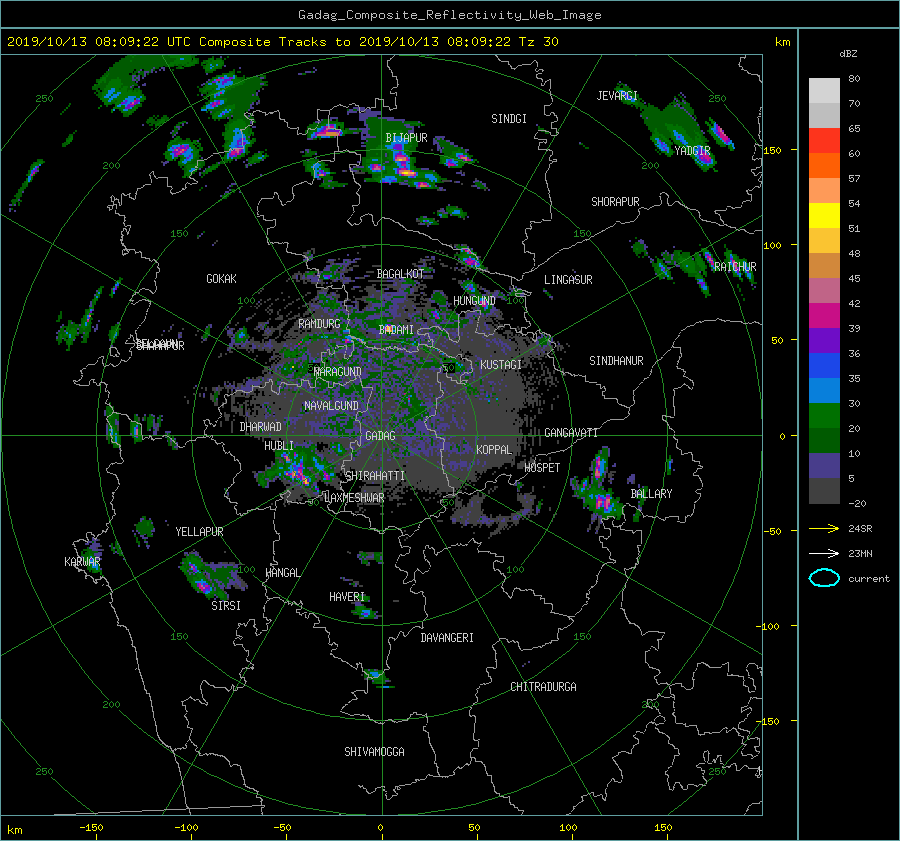Select the YADGIR city label
The image size is (900, 841).
tap(692, 151)
